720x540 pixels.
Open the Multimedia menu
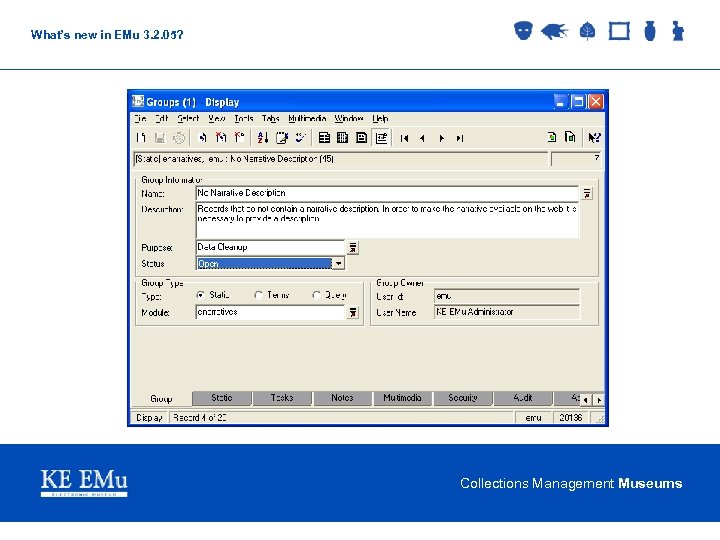point(307,118)
